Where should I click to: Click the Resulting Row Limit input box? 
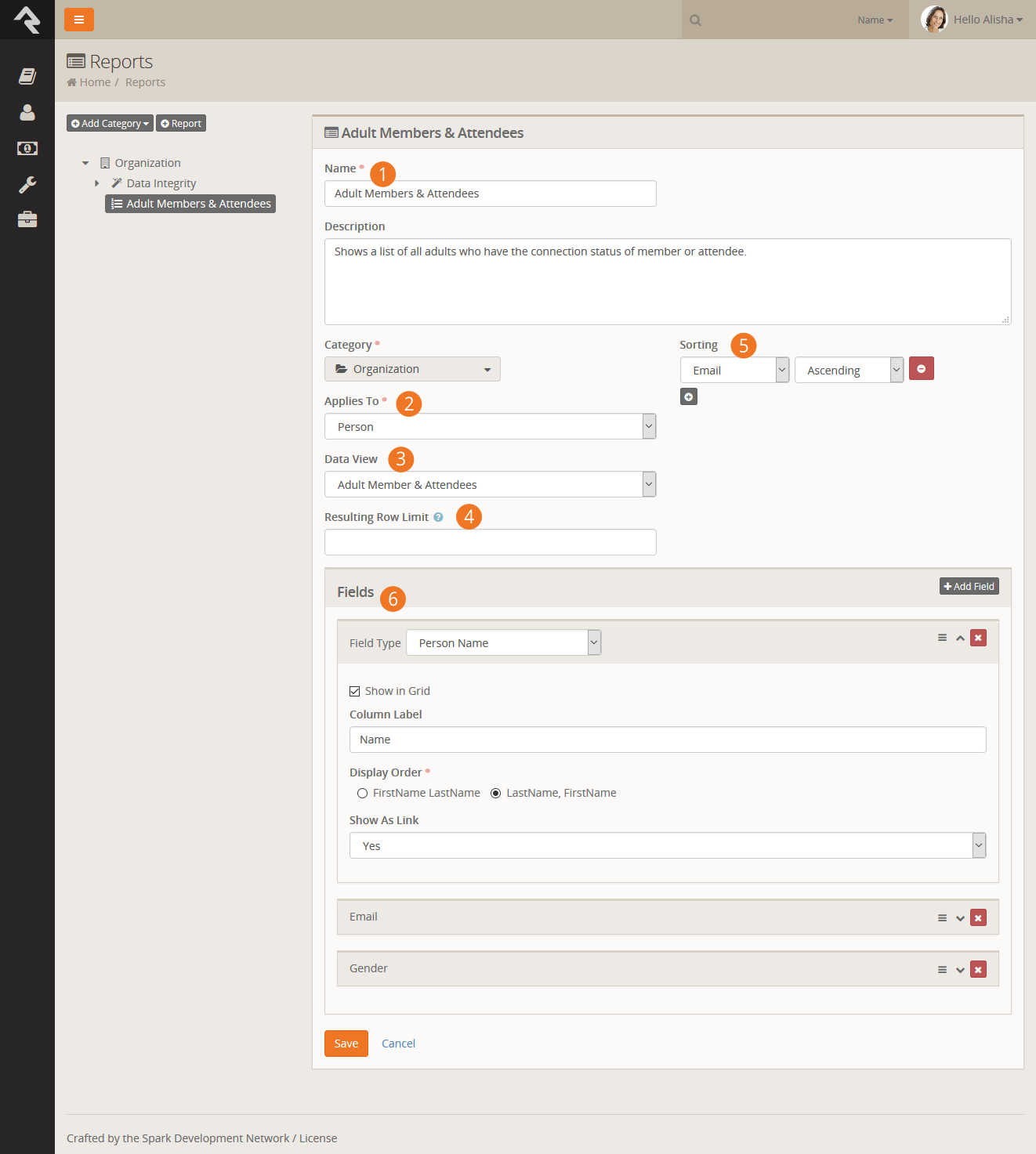[490, 542]
